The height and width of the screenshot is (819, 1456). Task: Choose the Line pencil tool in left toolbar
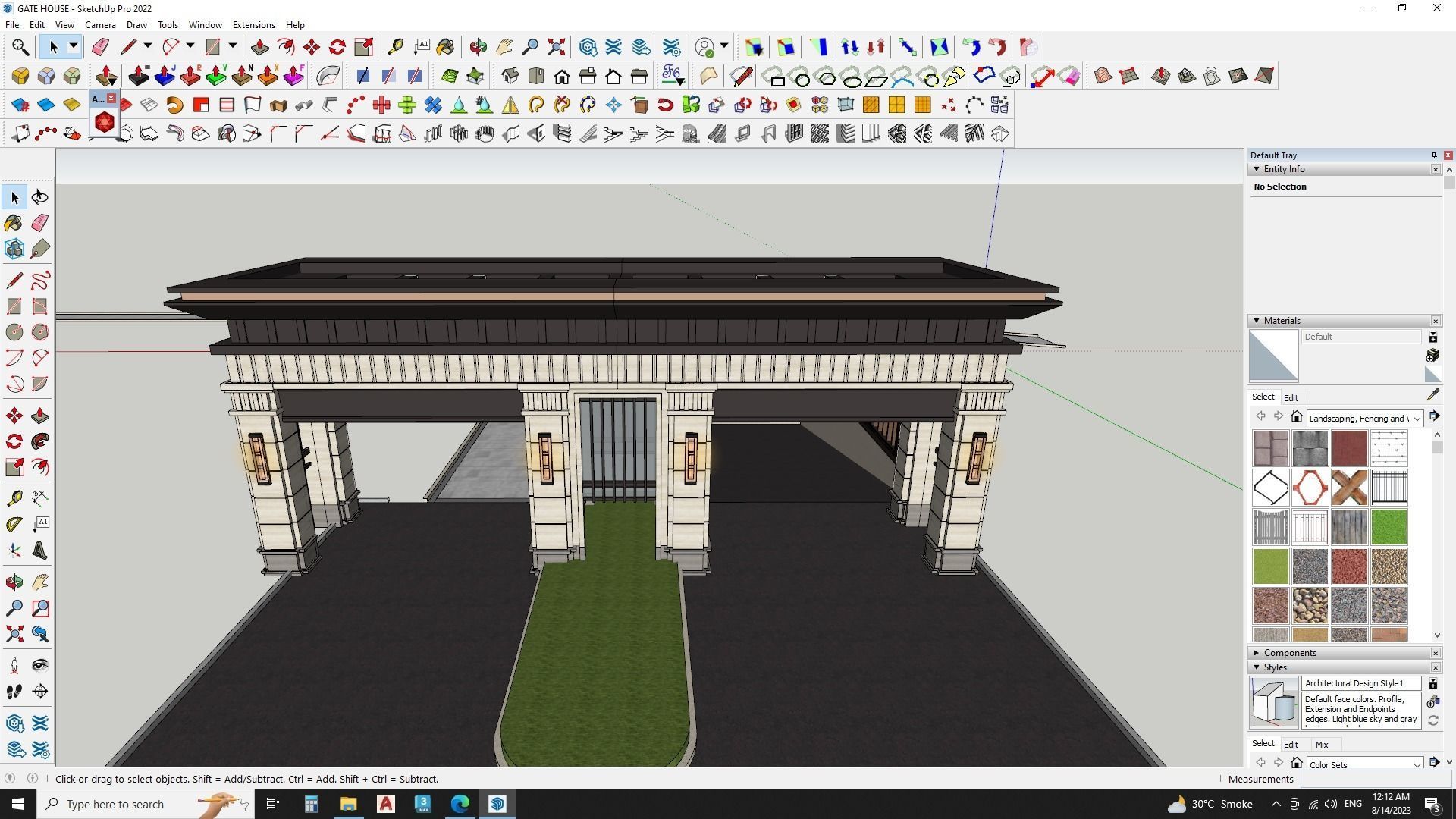[x=14, y=281]
